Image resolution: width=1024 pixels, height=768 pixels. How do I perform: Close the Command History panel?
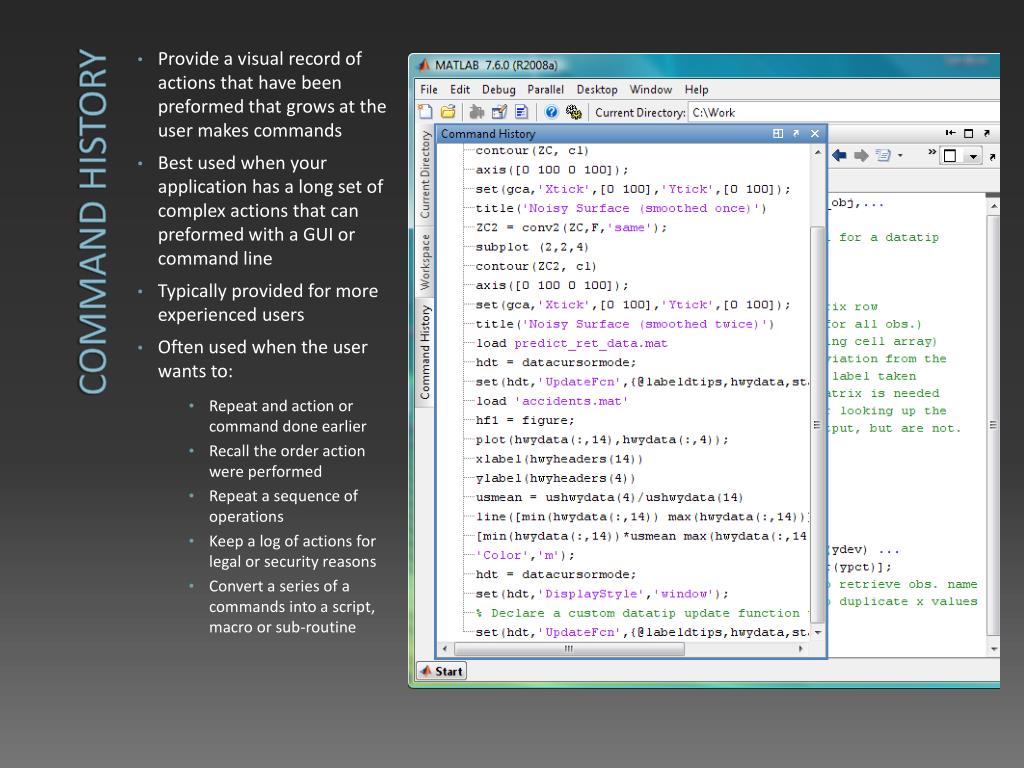coord(815,134)
